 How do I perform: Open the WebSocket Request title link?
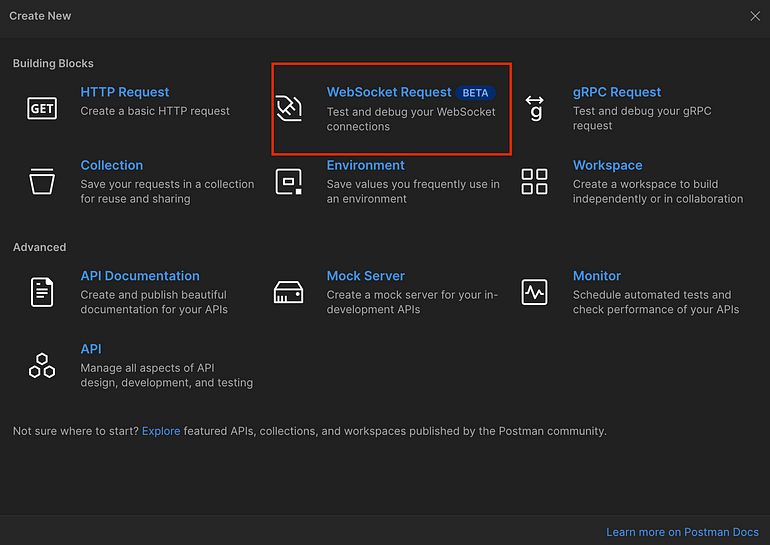pos(389,92)
